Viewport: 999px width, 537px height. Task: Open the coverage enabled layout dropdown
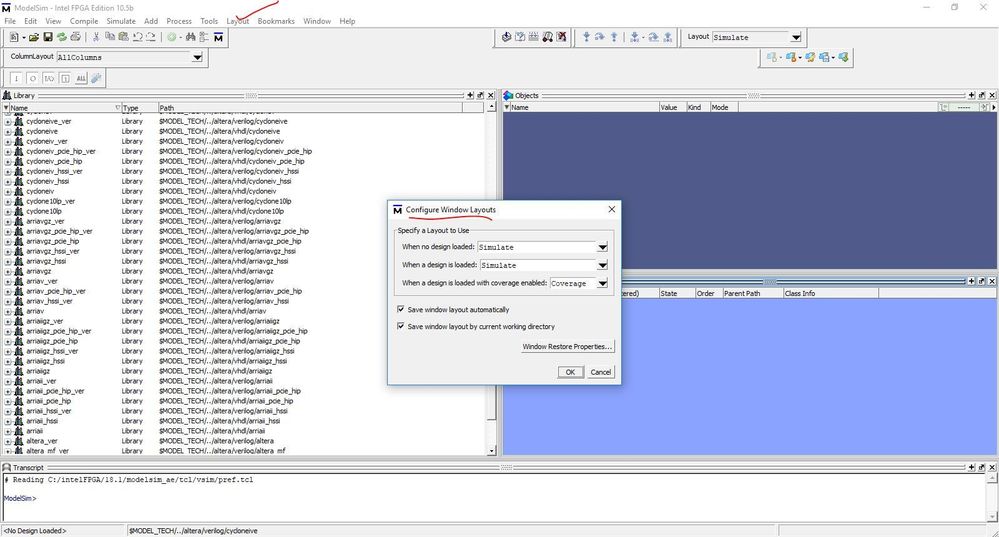[x=602, y=283]
